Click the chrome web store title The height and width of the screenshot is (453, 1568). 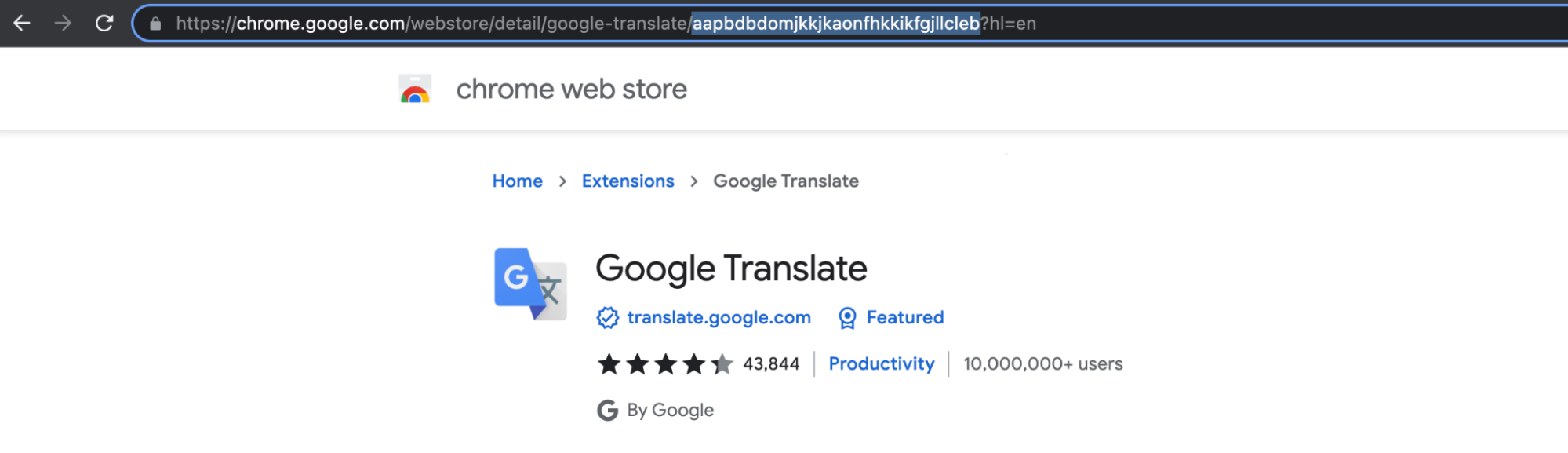click(x=571, y=90)
